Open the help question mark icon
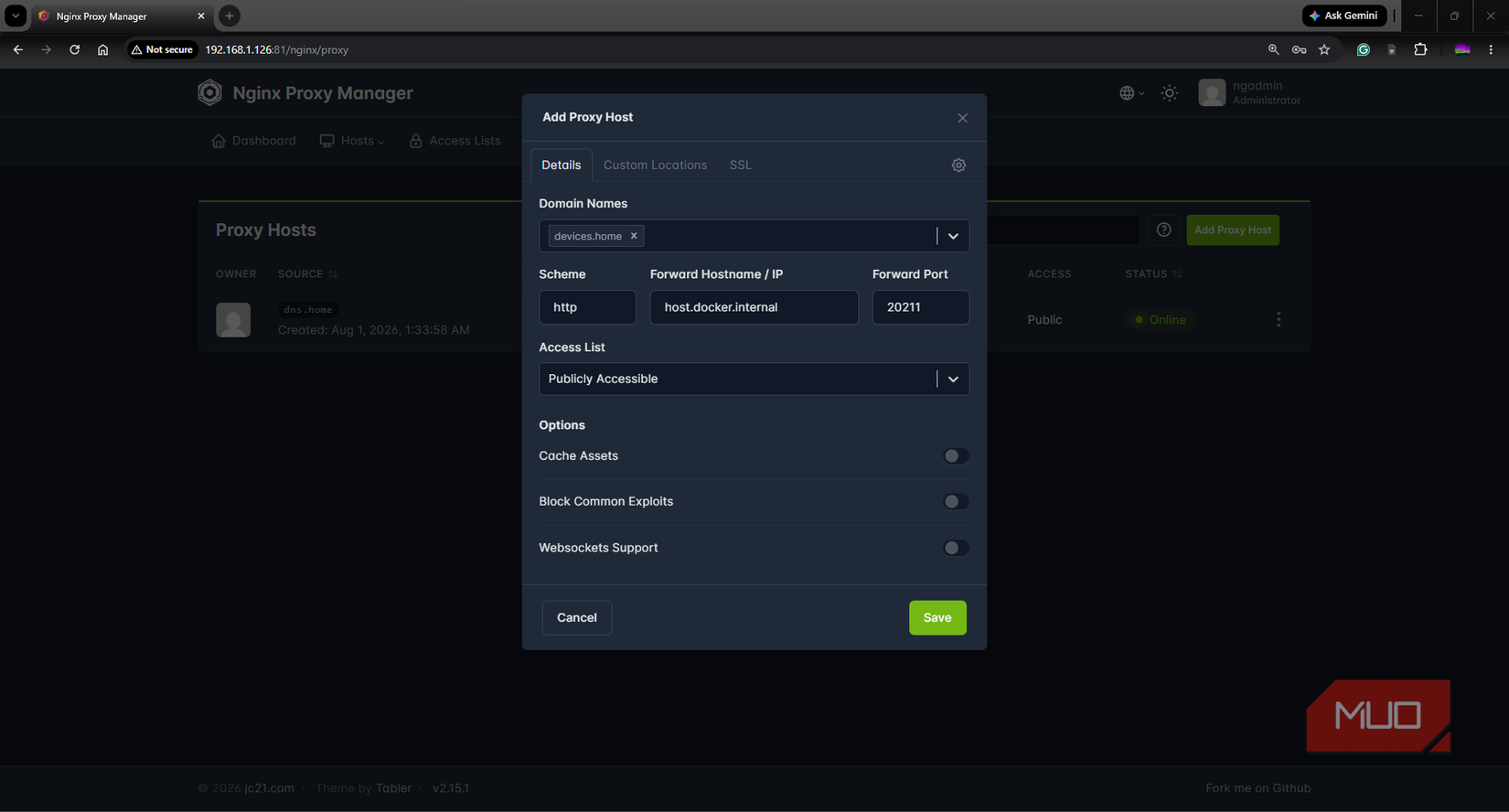This screenshot has height=812, width=1509. (x=1163, y=230)
